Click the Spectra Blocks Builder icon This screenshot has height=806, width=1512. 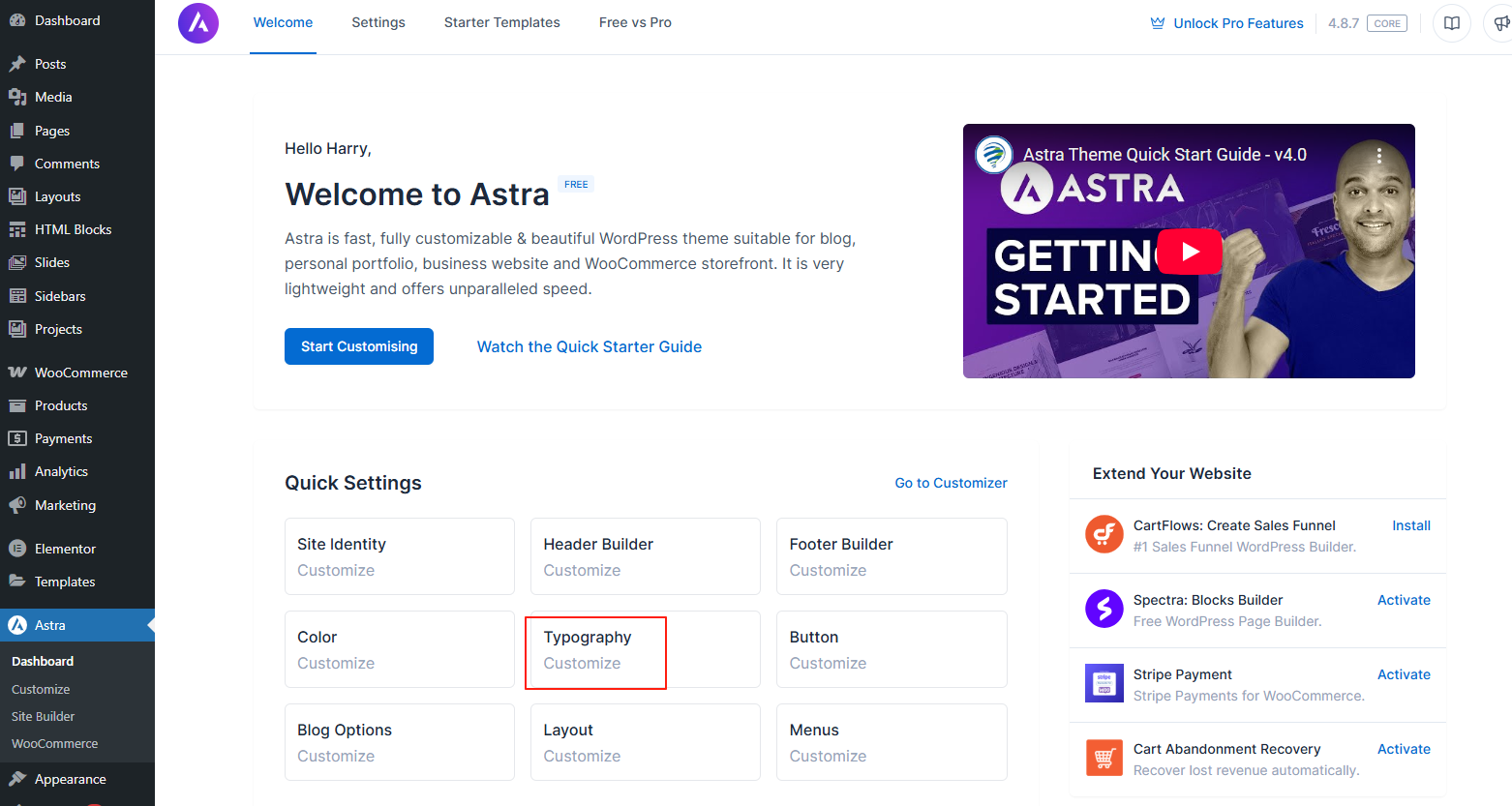[1104, 609]
